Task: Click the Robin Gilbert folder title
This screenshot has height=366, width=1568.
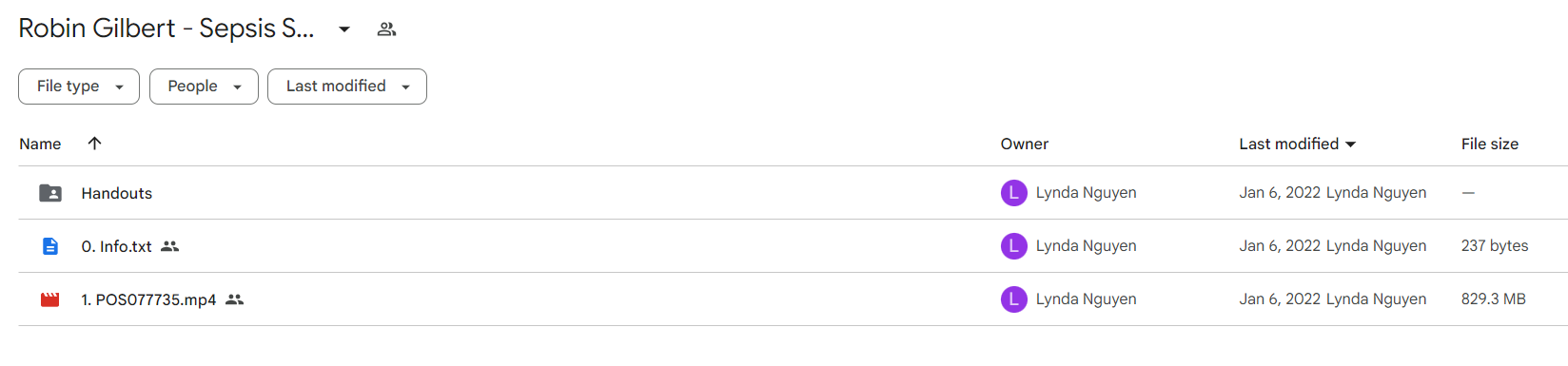Action: pyautogui.click(x=167, y=29)
